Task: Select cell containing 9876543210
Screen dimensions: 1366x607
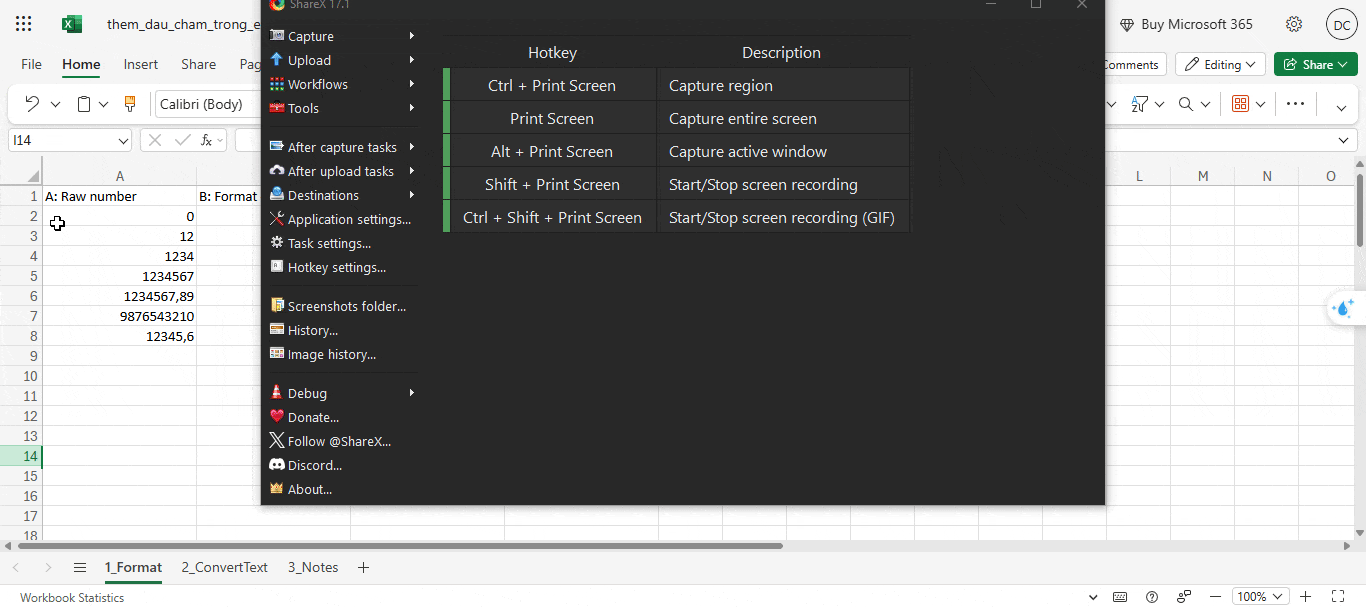Action: click(x=120, y=316)
